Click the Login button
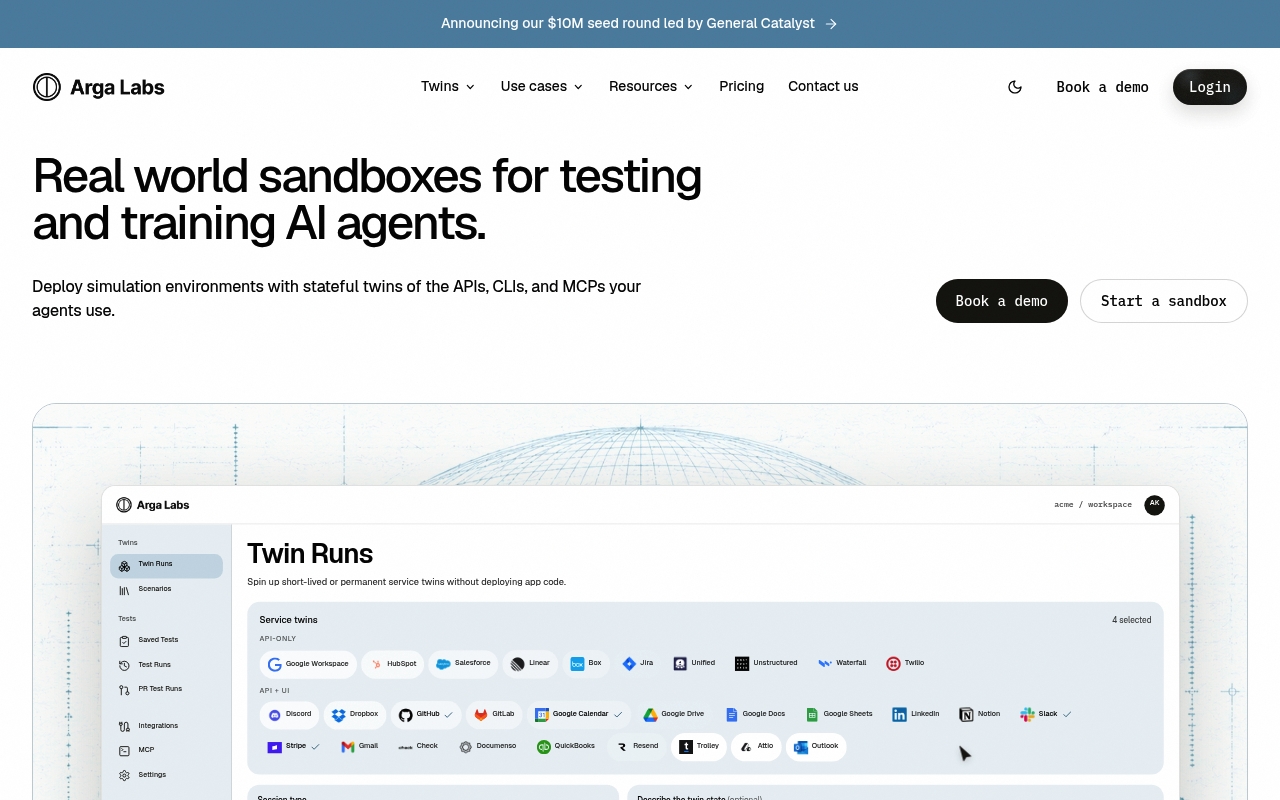This screenshot has height=800, width=1280. (1210, 87)
